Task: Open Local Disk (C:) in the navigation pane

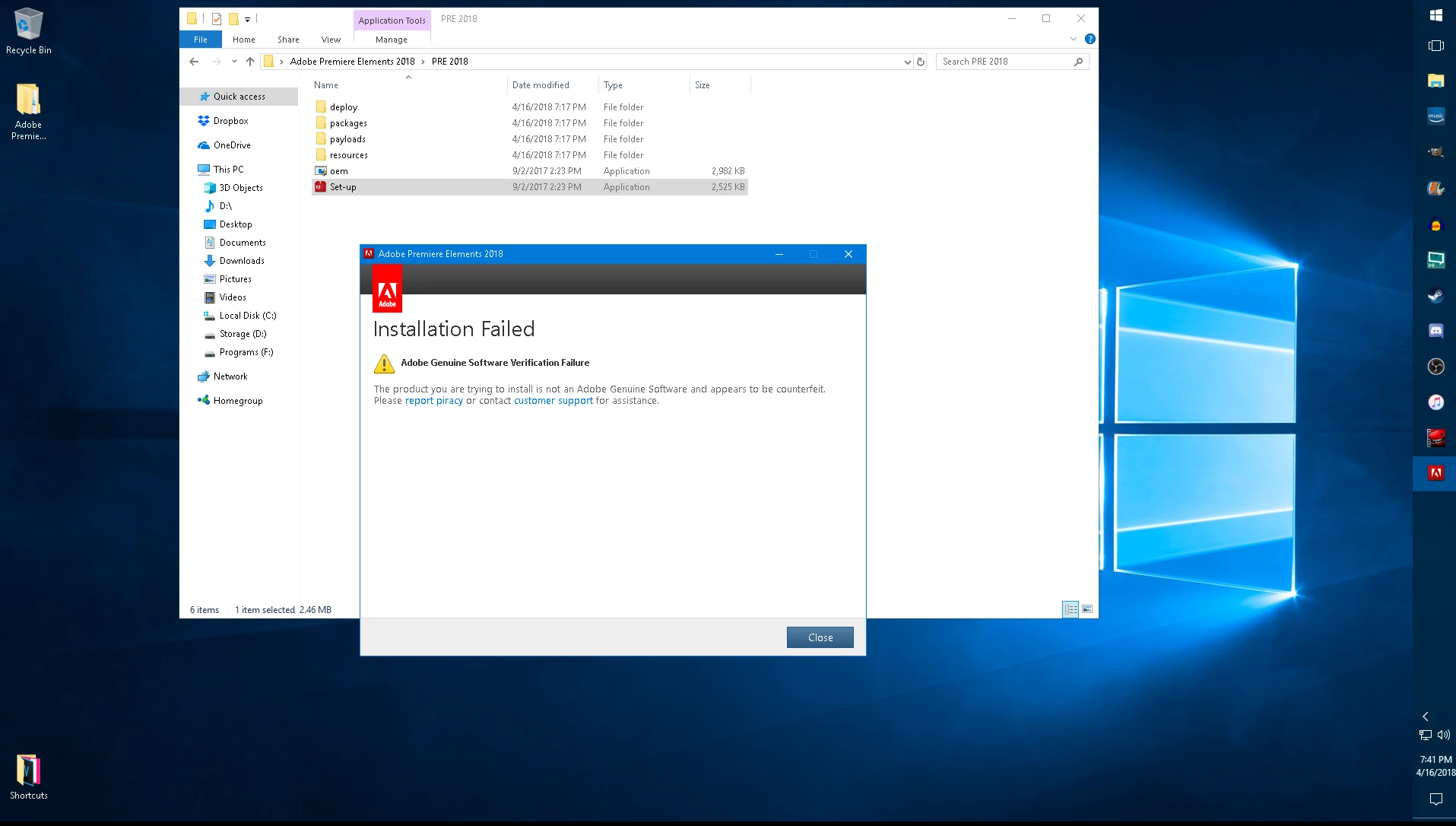Action: tap(248, 316)
